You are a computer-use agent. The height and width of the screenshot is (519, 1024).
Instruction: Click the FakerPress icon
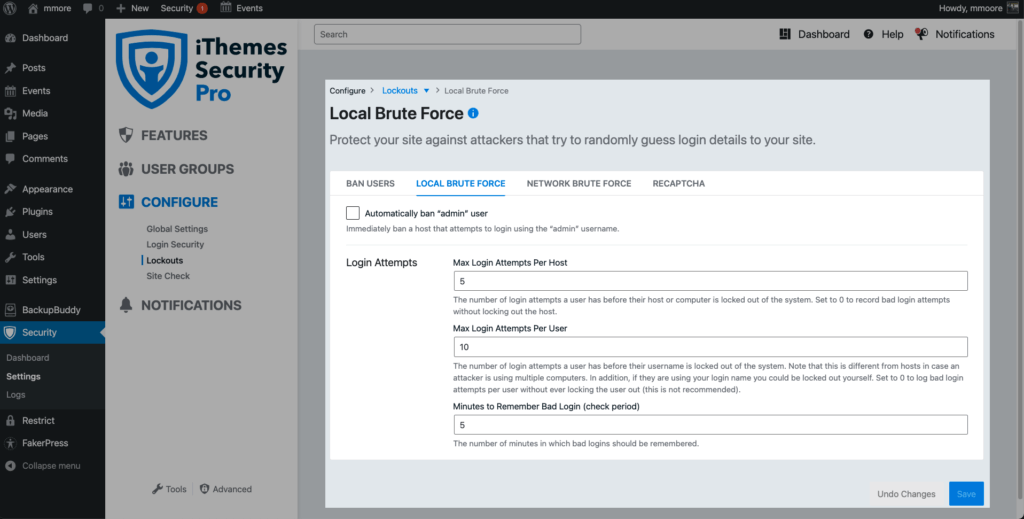point(10,443)
